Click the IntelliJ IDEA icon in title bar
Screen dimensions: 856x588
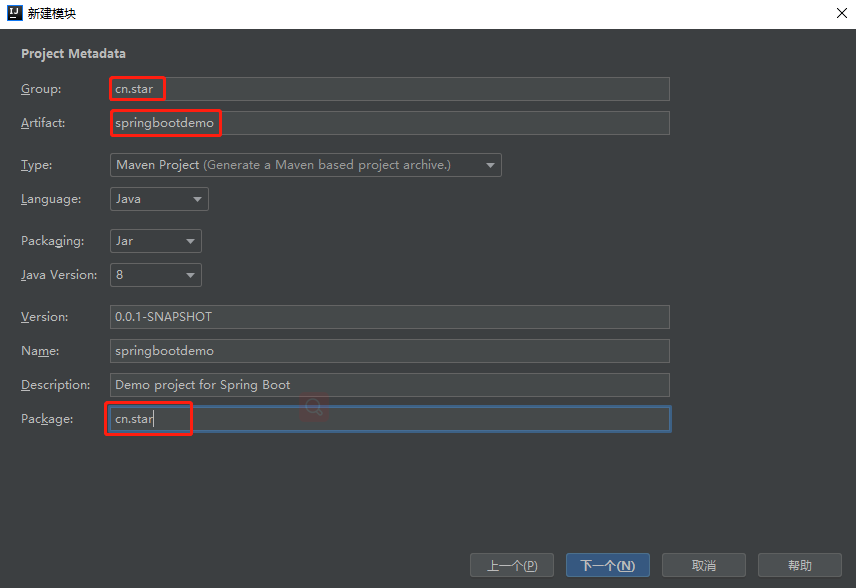(x=13, y=13)
